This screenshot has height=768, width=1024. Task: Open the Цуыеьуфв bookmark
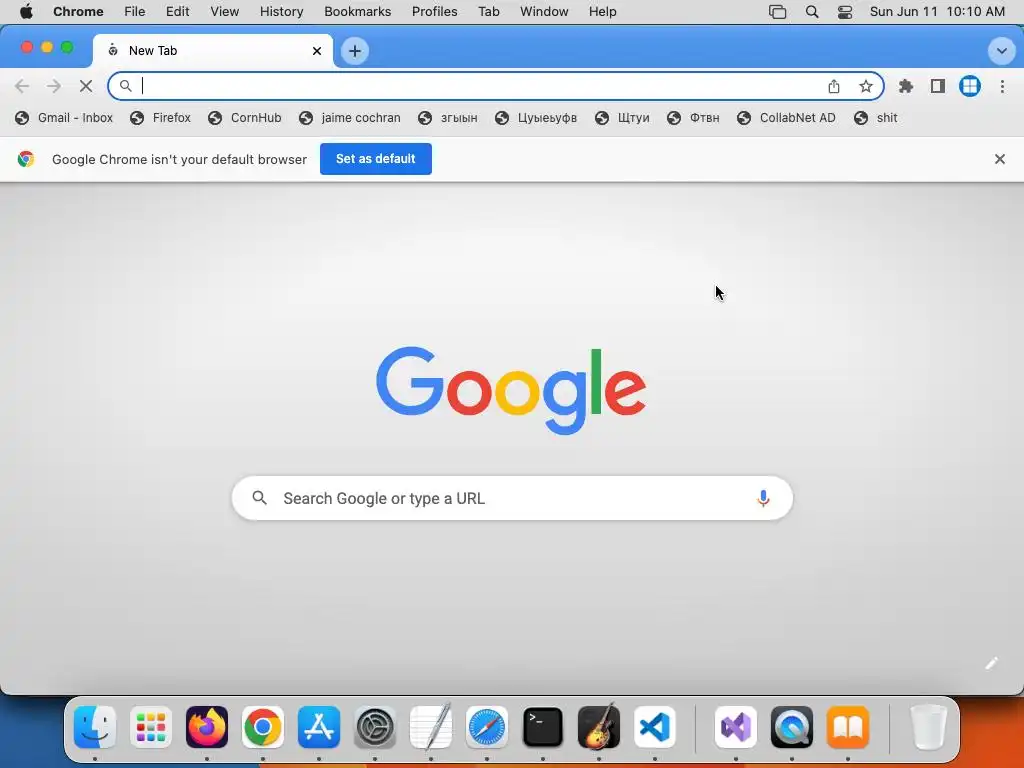pyautogui.click(x=536, y=118)
